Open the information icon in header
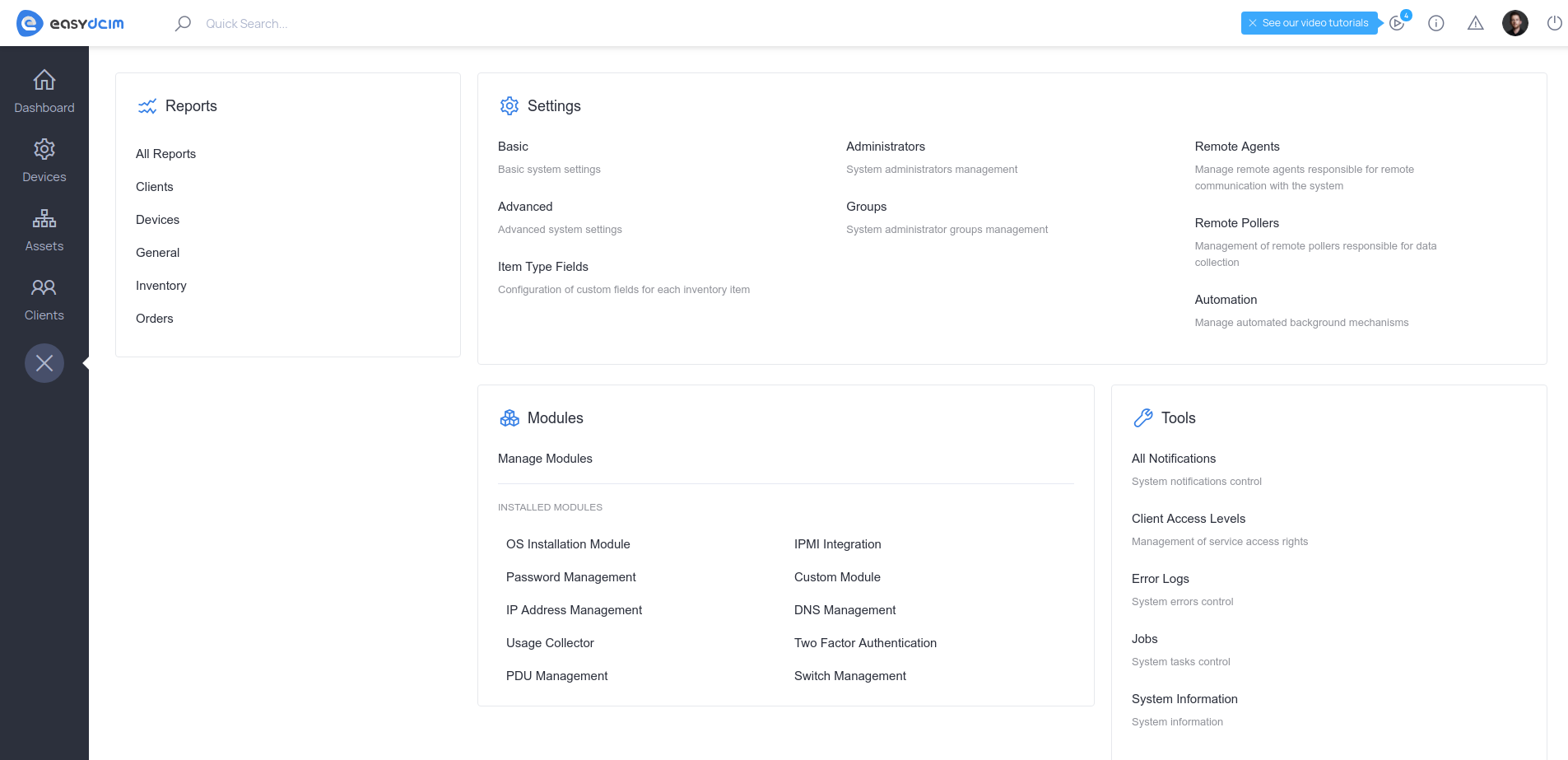 1436,23
